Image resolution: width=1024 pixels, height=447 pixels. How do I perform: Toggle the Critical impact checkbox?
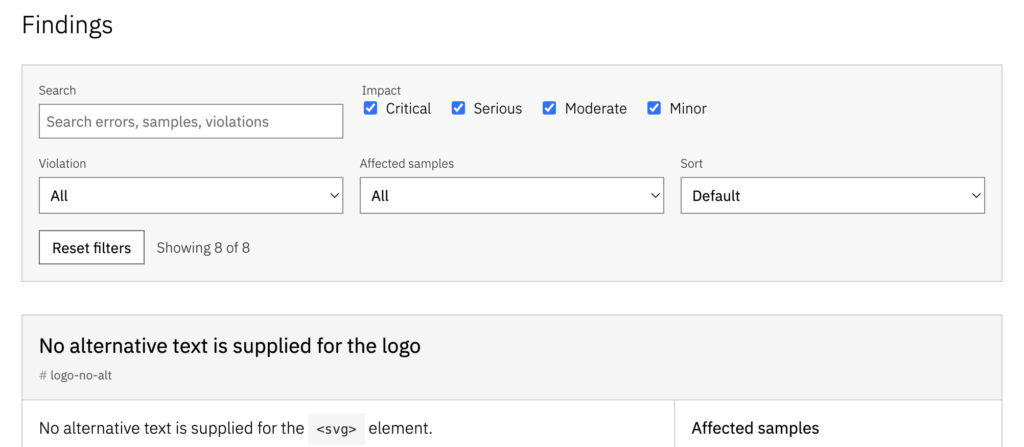pos(370,108)
